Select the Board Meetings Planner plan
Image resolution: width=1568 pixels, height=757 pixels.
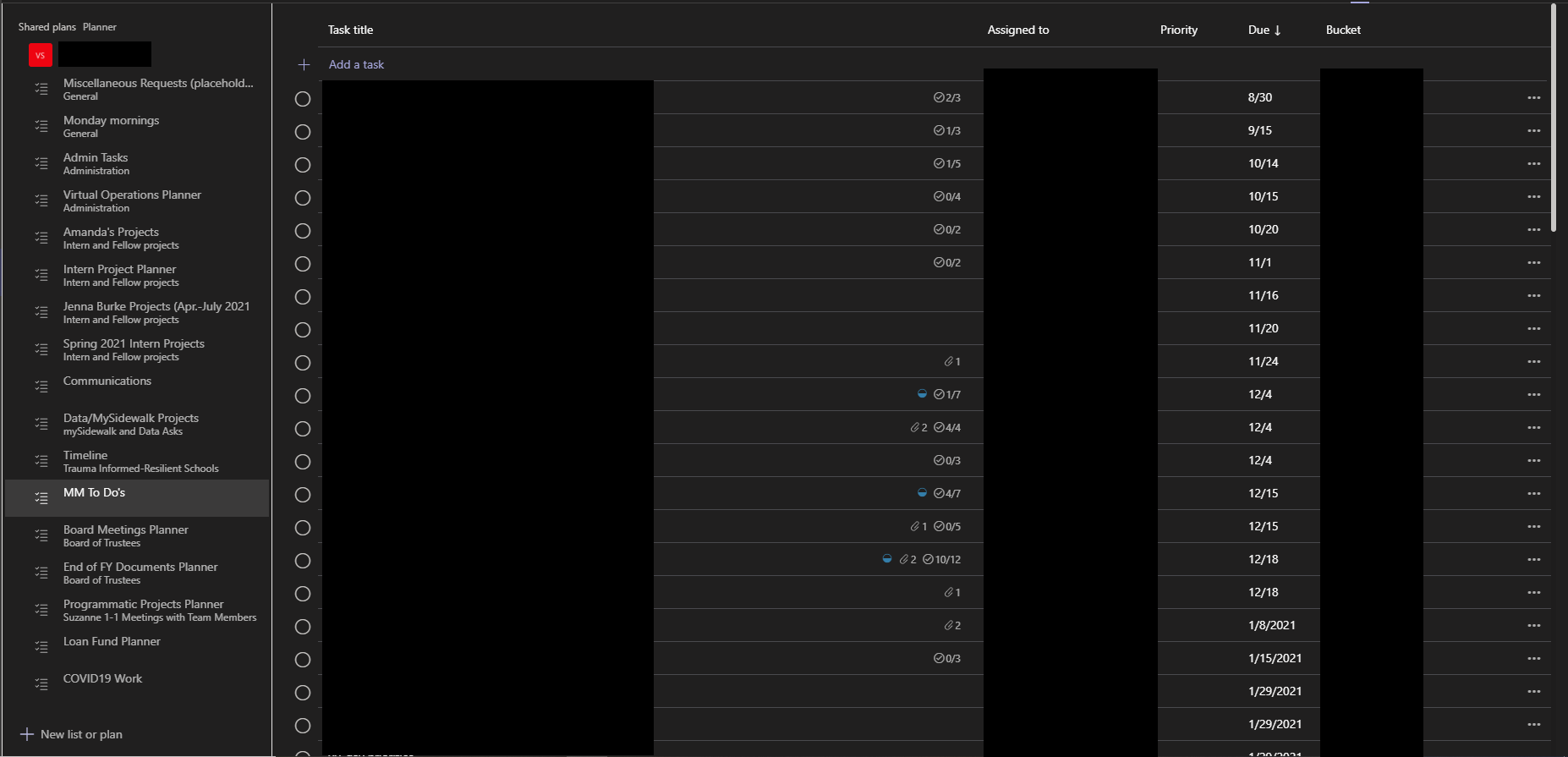pos(137,535)
